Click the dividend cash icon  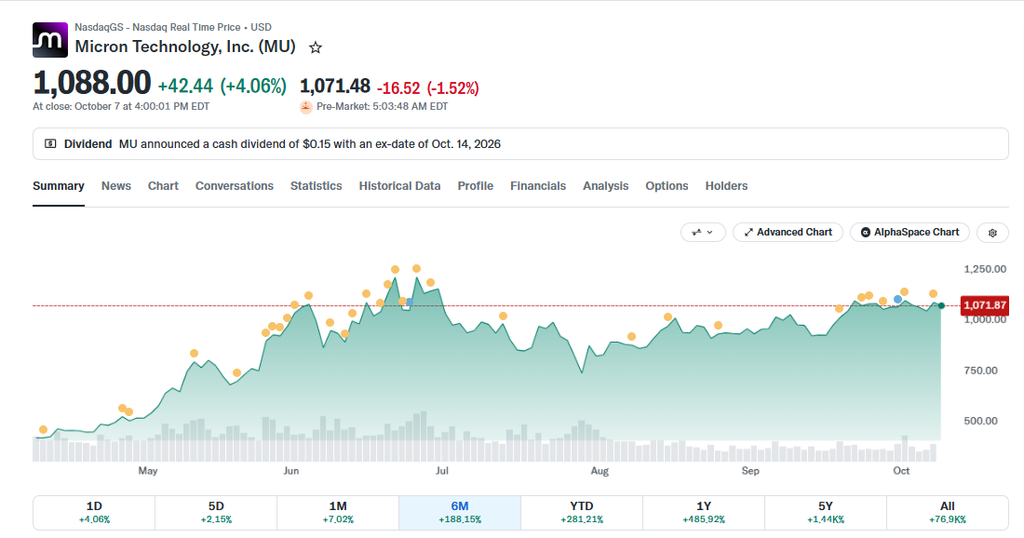50,144
